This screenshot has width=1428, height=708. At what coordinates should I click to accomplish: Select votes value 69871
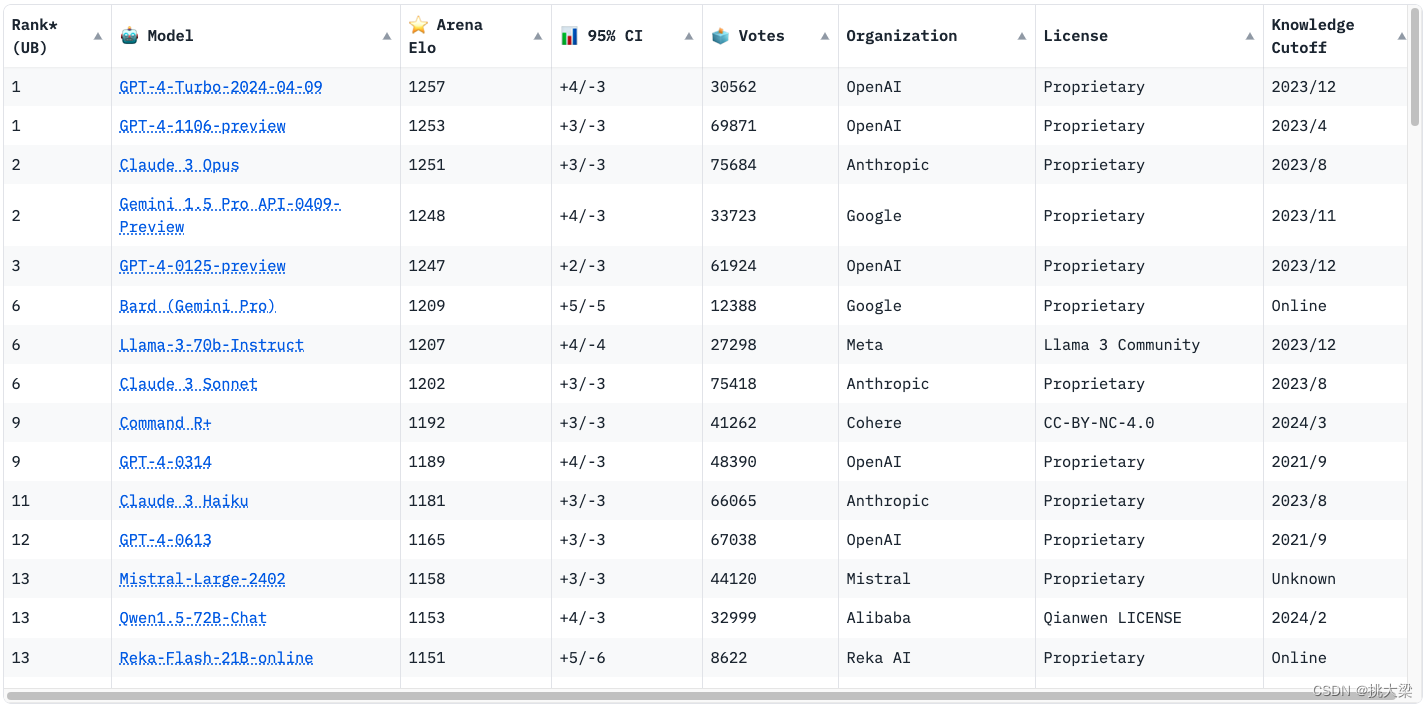click(771, 126)
